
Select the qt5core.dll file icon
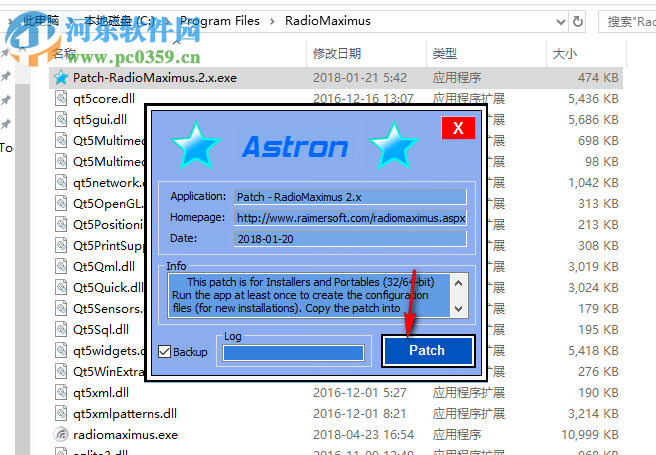[61, 98]
